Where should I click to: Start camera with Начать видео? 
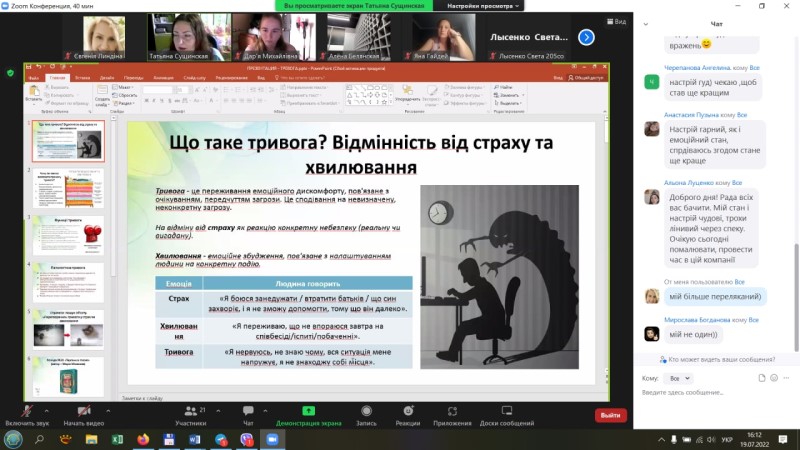(x=84, y=411)
